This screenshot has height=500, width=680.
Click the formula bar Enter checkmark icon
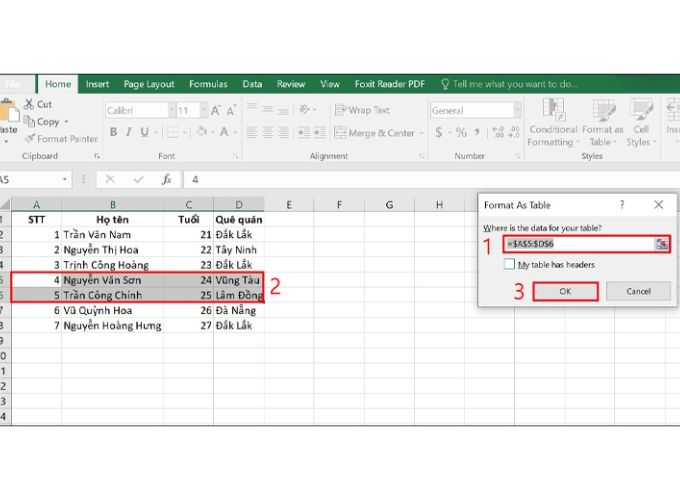pos(139,179)
